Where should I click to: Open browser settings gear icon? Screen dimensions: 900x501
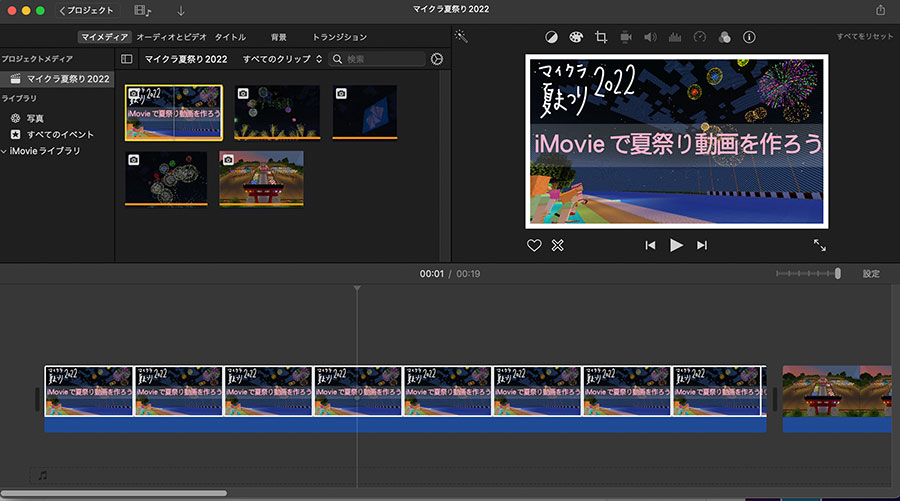tap(437, 59)
